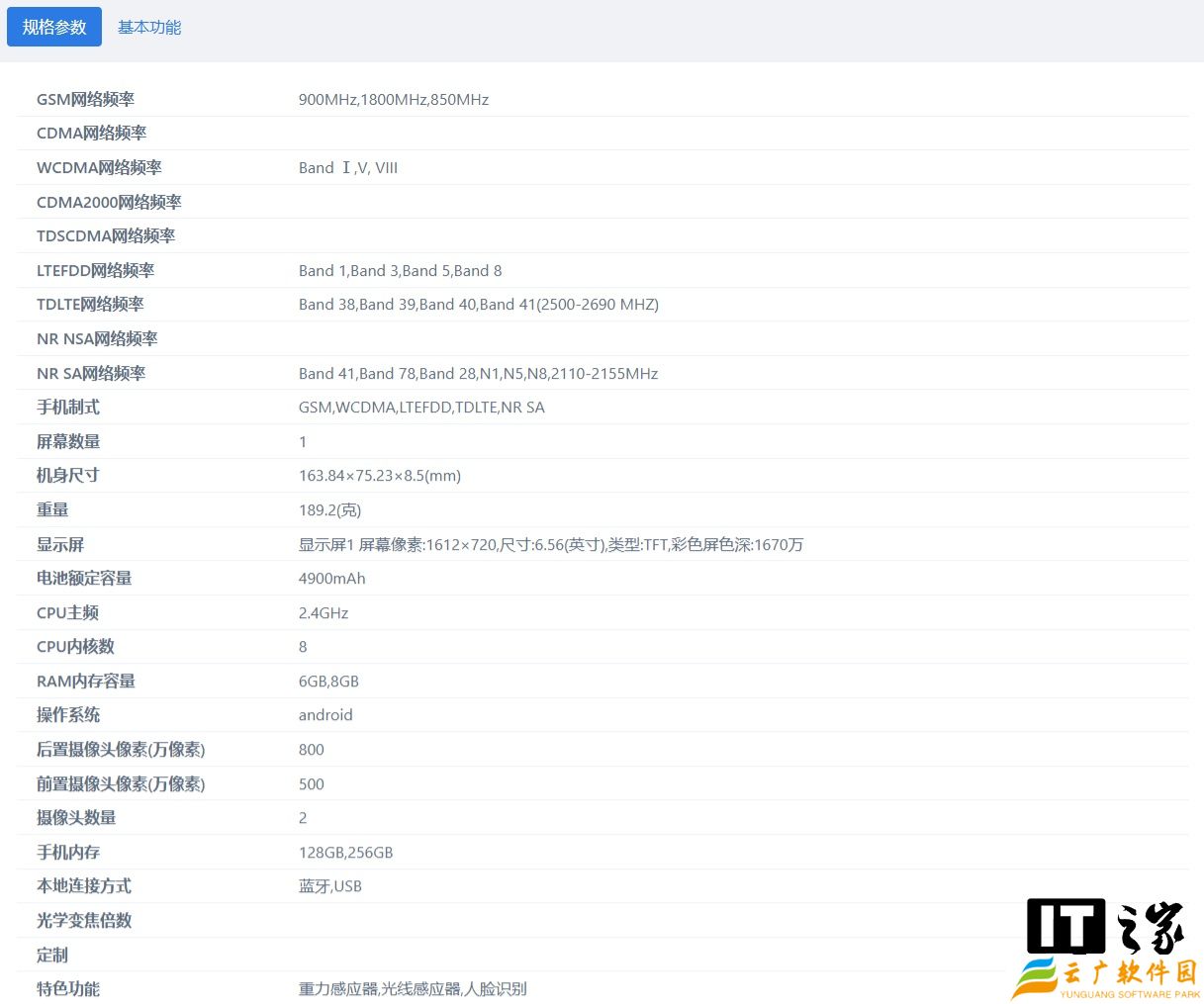Select value 900MHz,1800MHz,850MHz
This screenshot has height=1004, width=1204.
(x=394, y=99)
